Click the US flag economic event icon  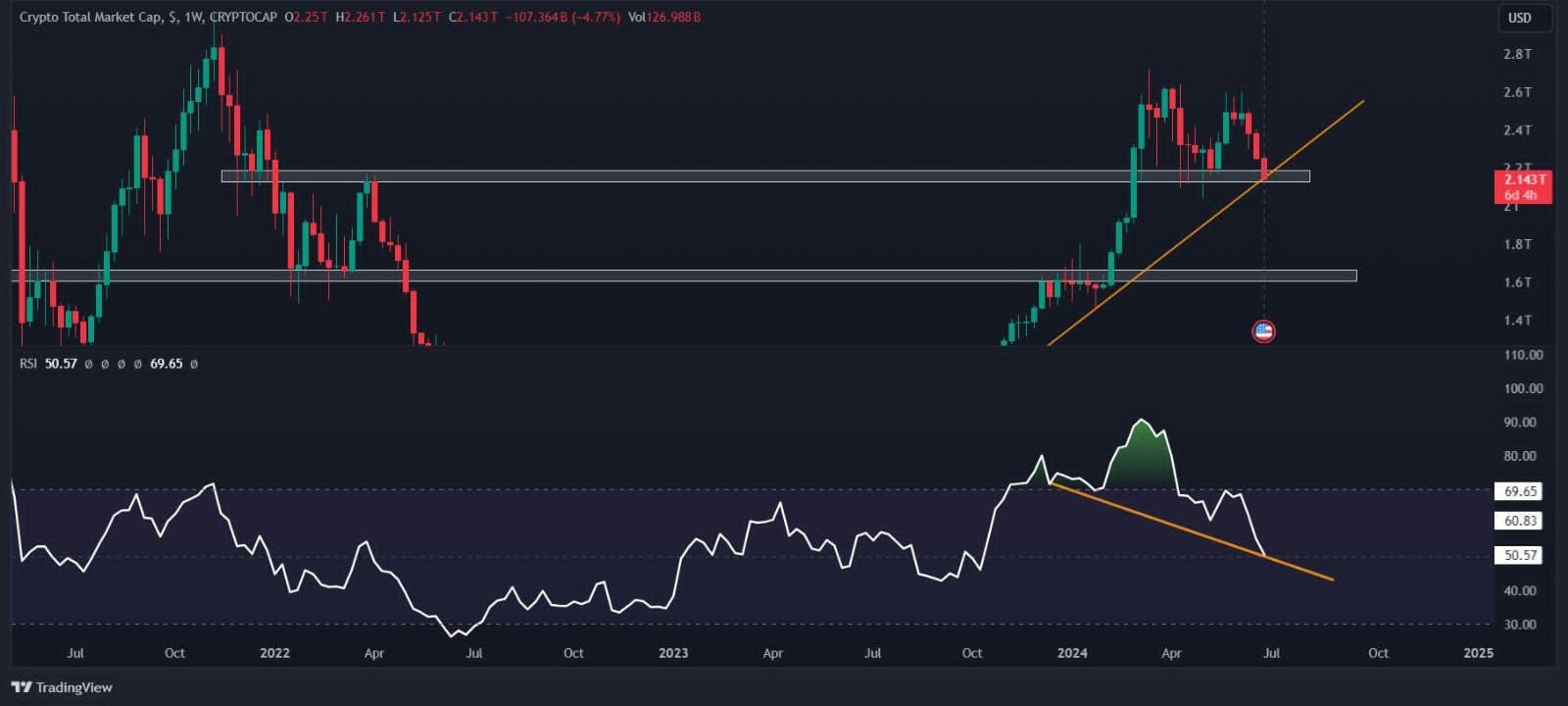point(1263,331)
